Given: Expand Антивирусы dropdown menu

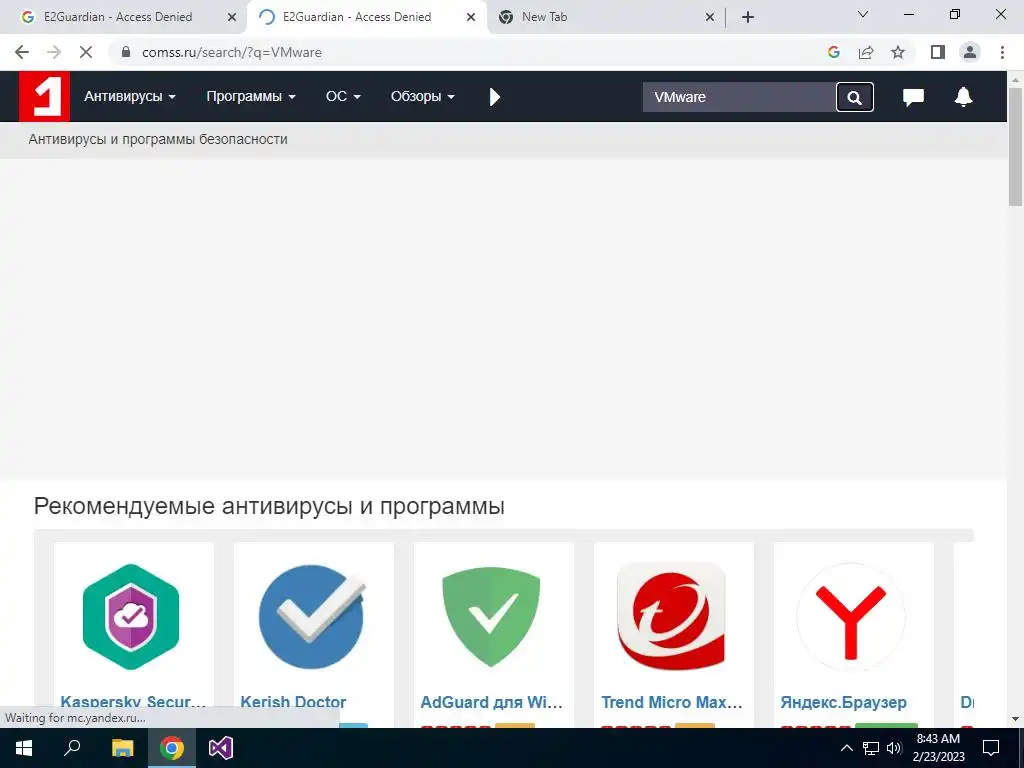Looking at the screenshot, I should click(x=130, y=97).
